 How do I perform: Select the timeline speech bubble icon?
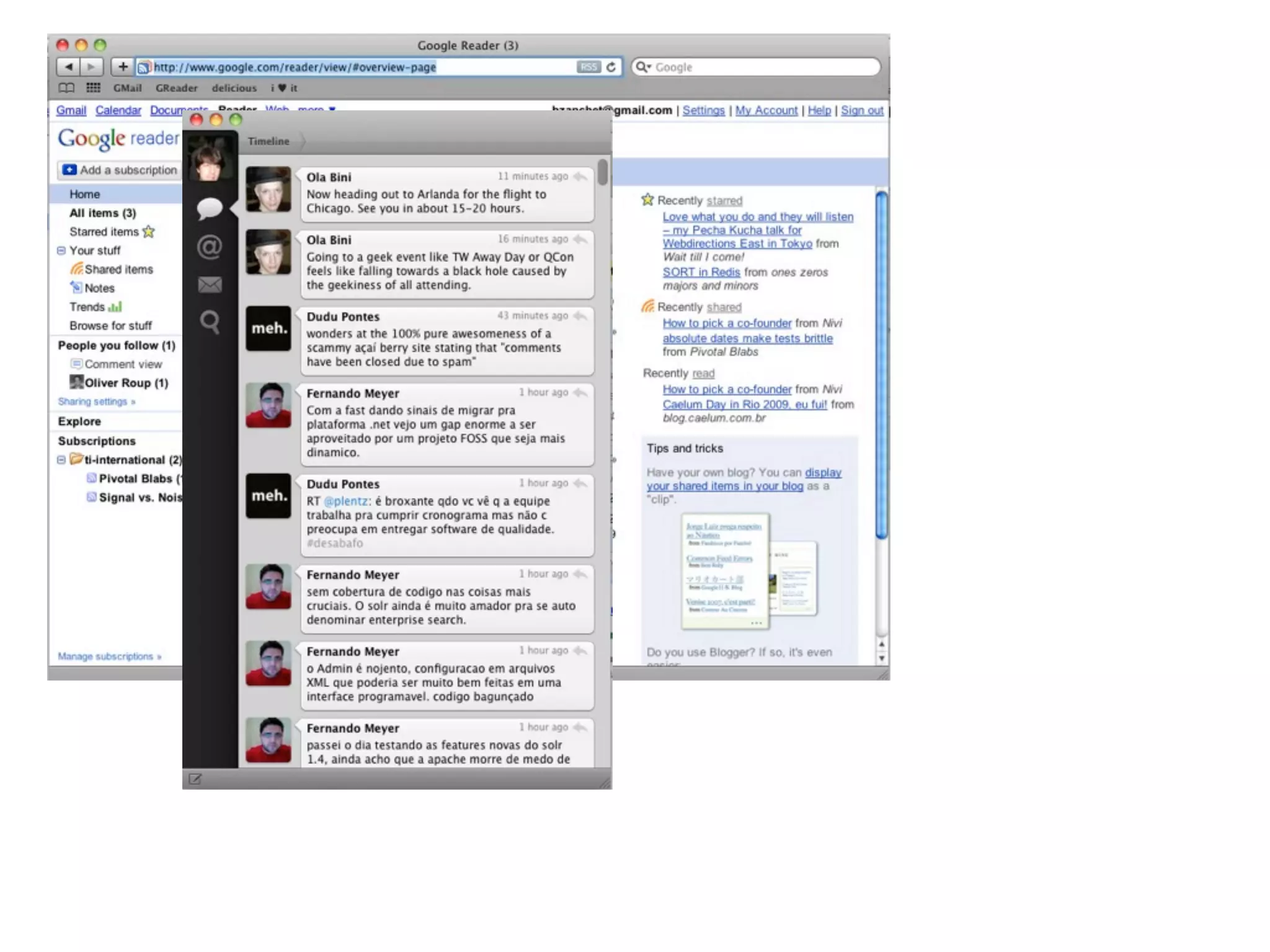pyautogui.click(x=210, y=208)
